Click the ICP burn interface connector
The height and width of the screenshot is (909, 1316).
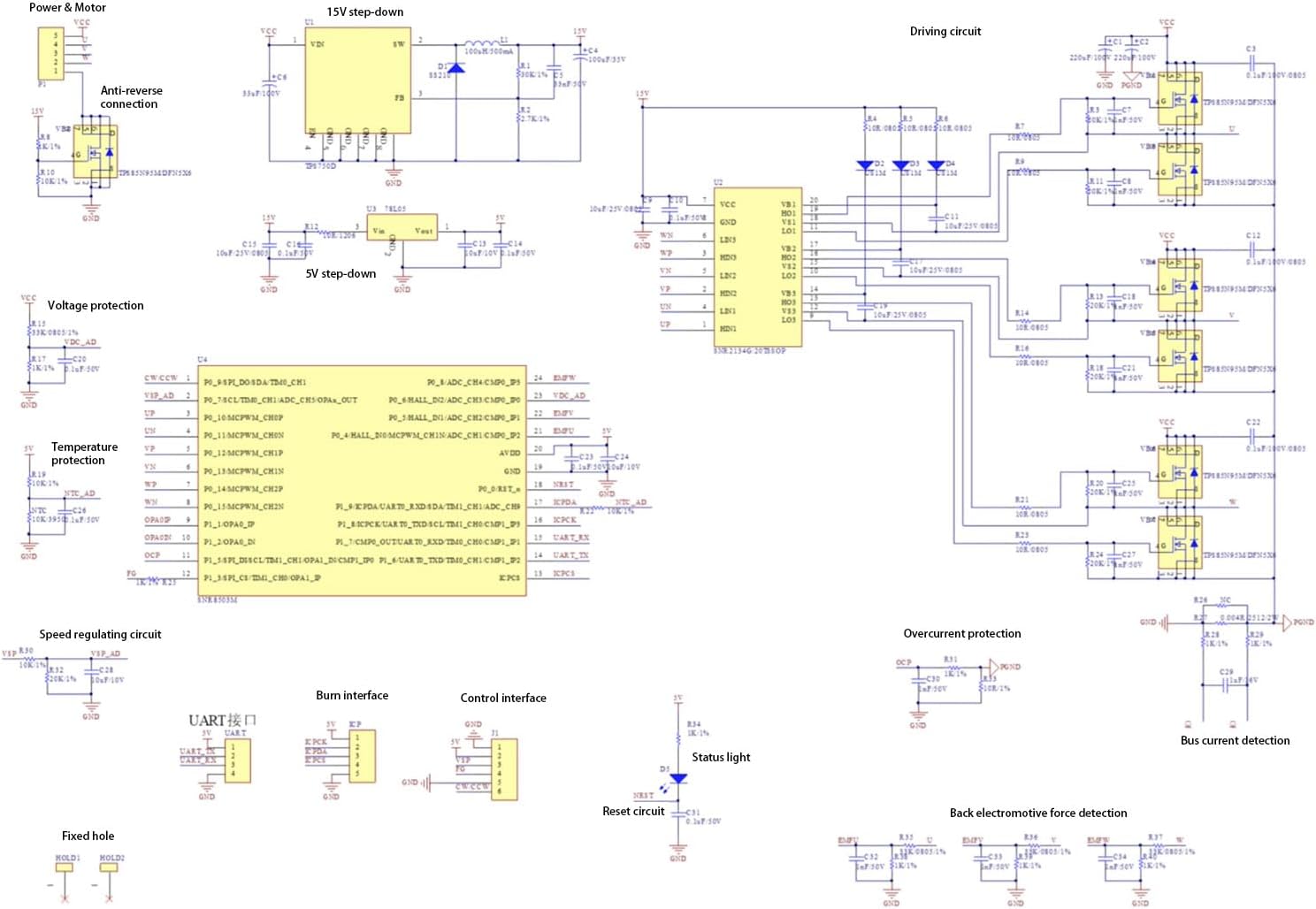click(362, 756)
